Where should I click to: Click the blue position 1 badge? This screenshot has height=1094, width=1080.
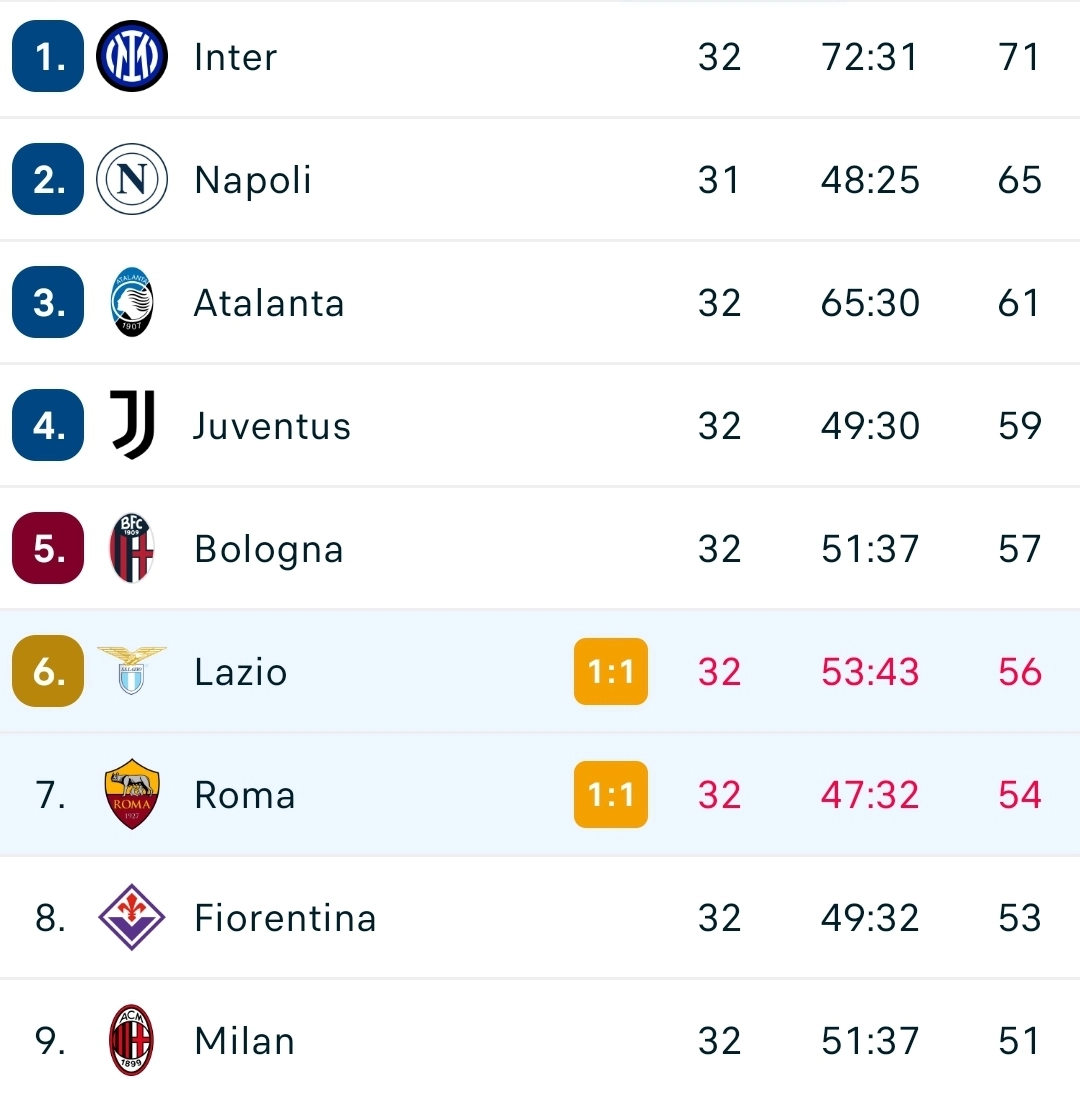[48, 56]
